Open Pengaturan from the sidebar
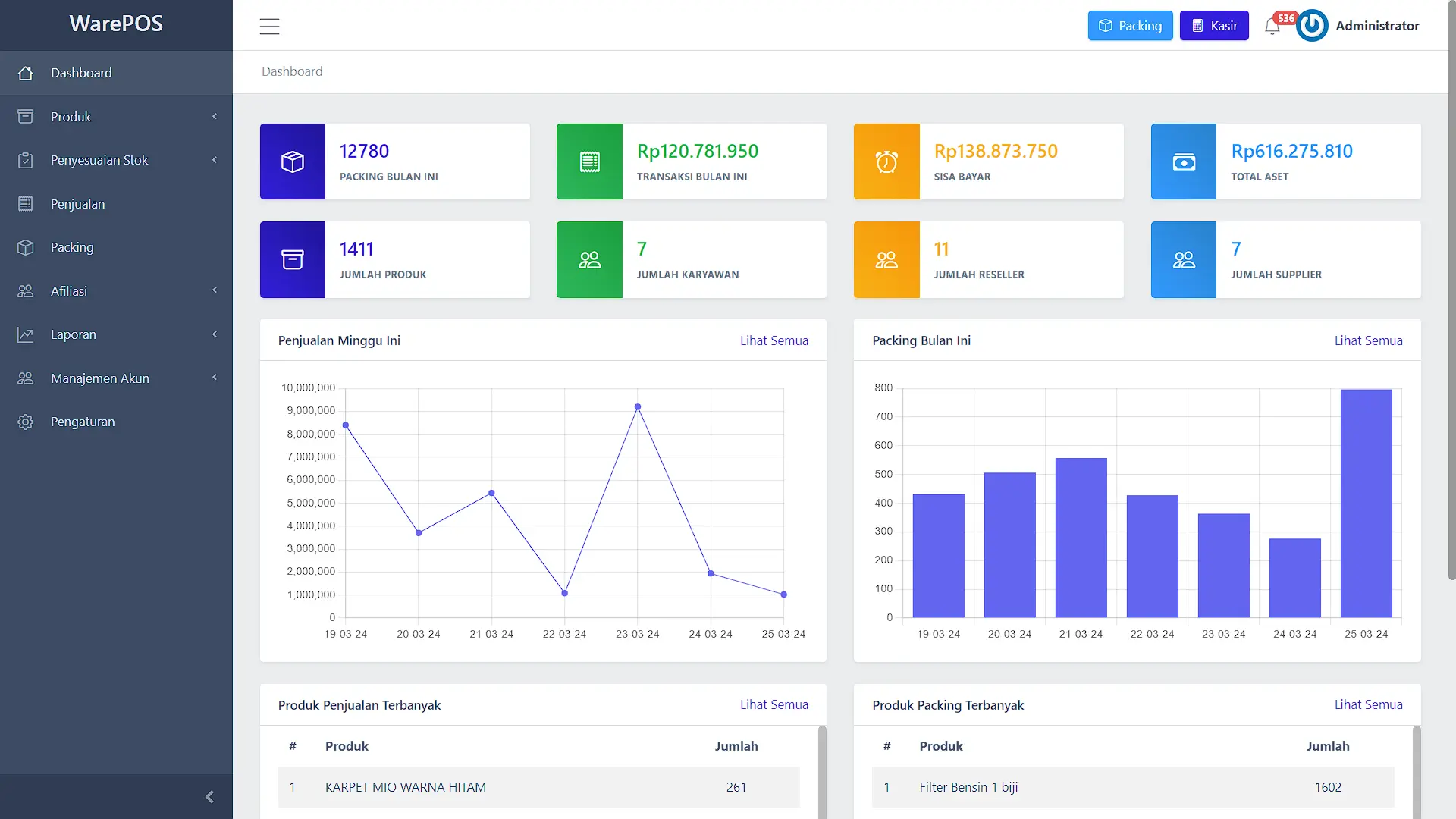Image resolution: width=1456 pixels, height=819 pixels. click(83, 422)
